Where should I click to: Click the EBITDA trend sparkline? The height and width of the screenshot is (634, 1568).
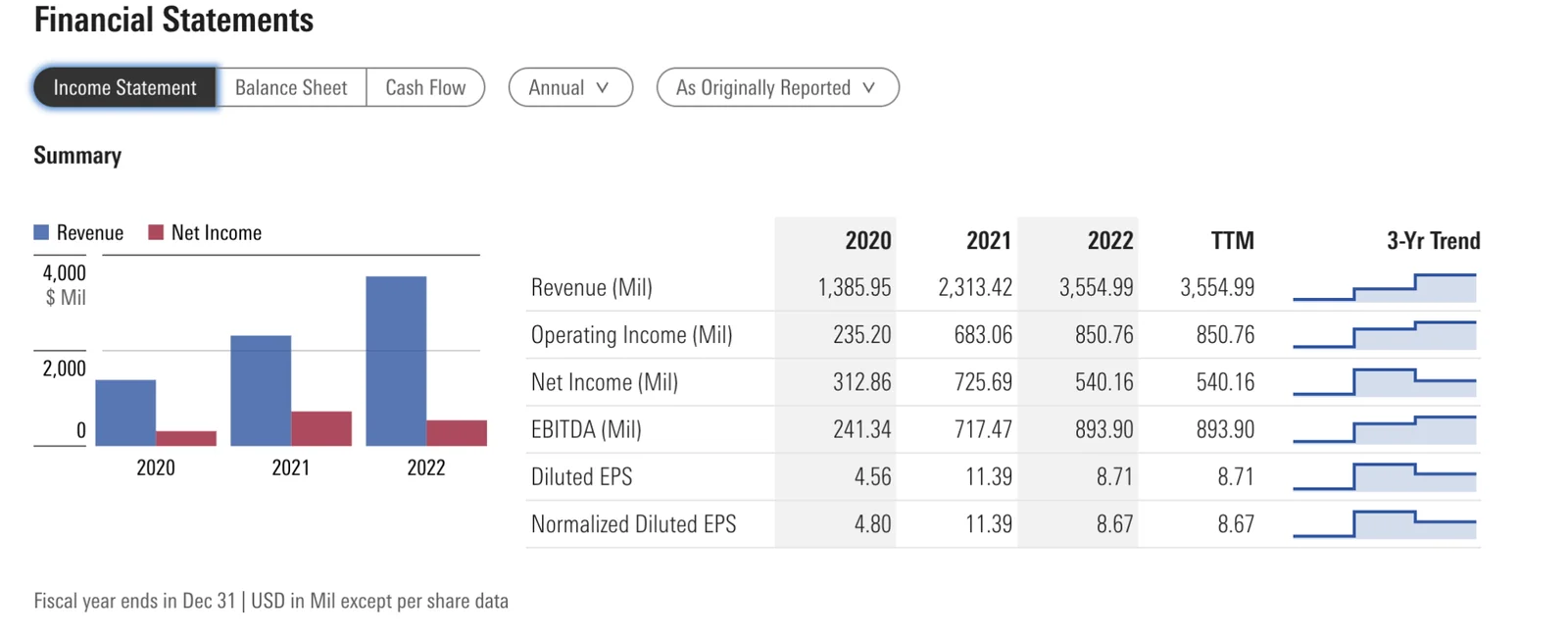click(1384, 430)
